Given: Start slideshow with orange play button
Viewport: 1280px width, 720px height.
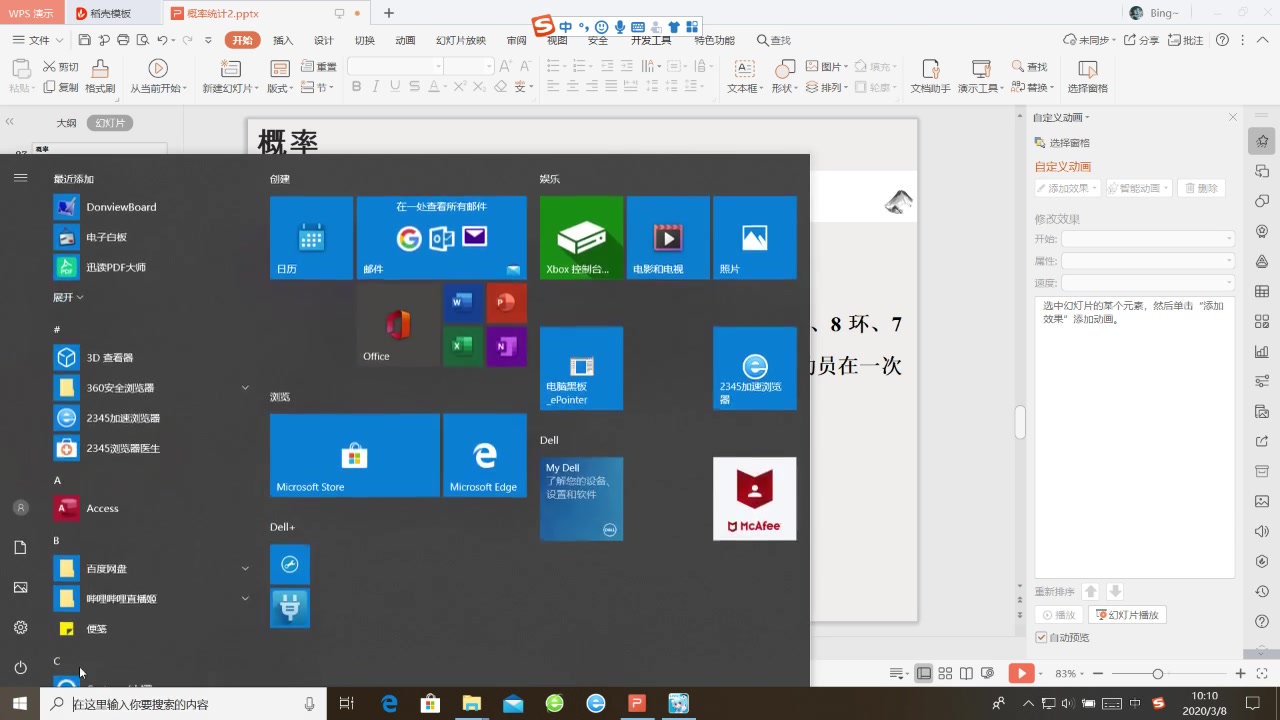Looking at the screenshot, I should (x=1021, y=674).
